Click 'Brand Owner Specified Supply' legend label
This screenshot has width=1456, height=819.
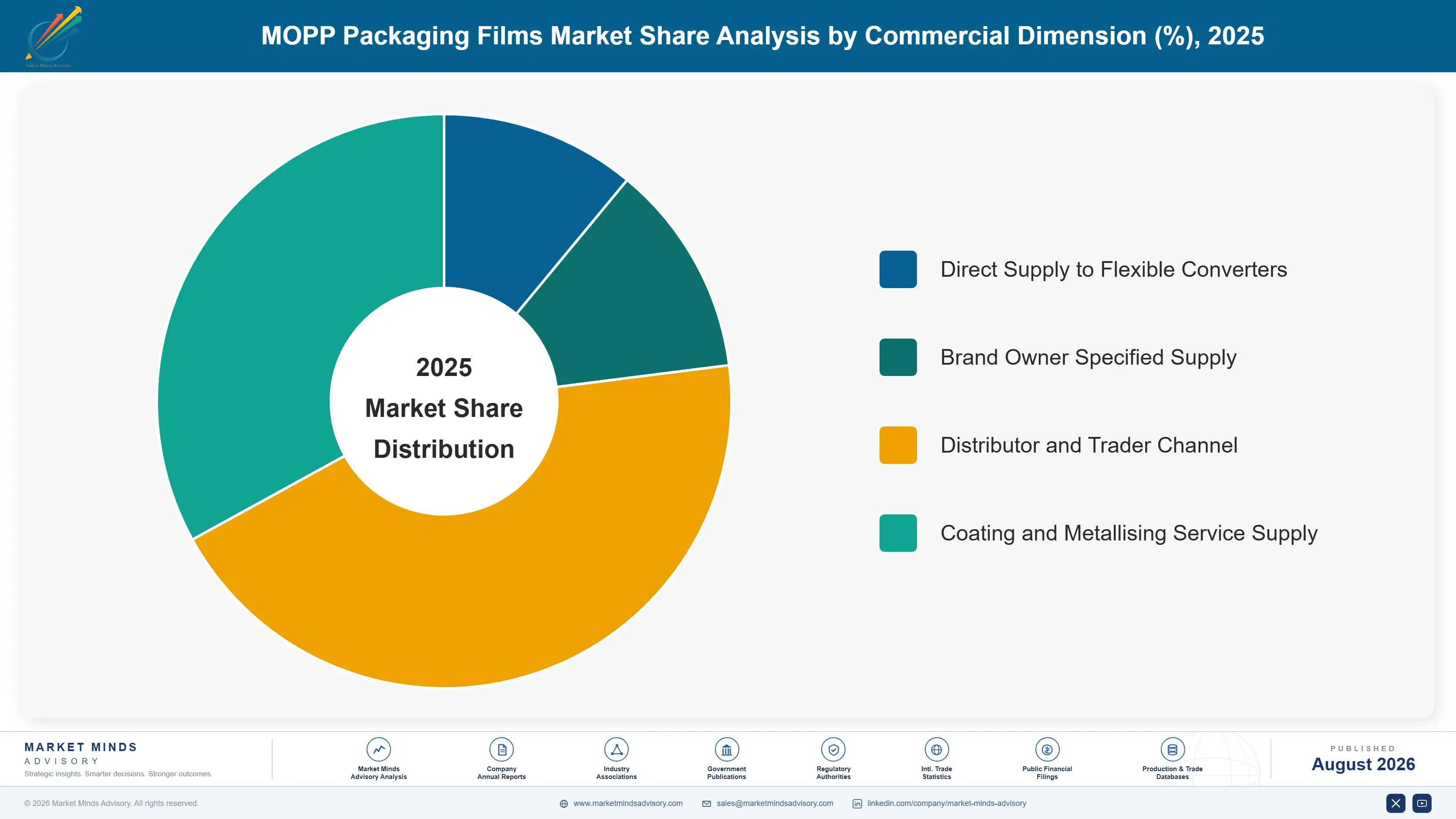[1088, 358]
